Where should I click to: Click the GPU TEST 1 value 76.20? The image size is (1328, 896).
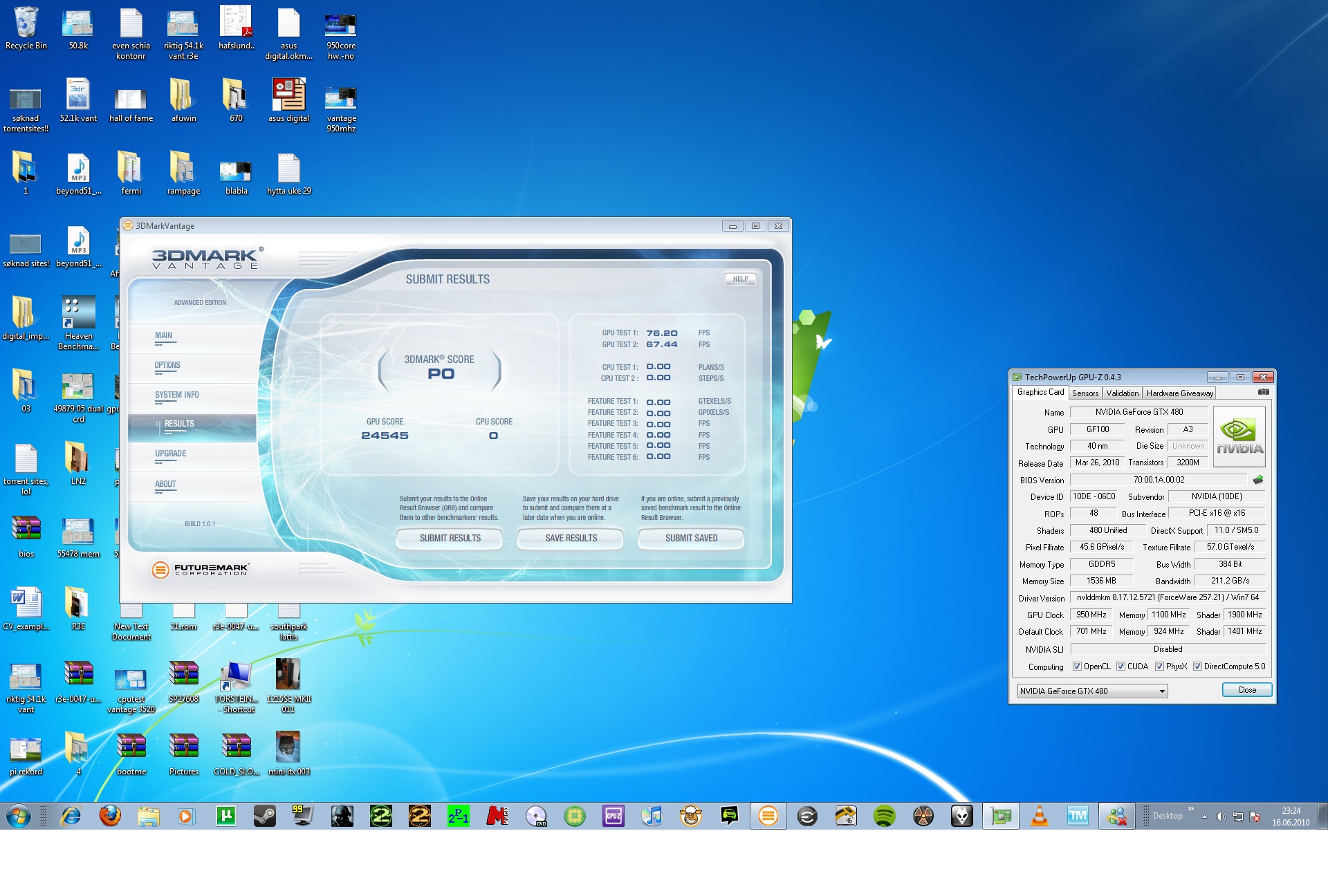(x=662, y=333)
